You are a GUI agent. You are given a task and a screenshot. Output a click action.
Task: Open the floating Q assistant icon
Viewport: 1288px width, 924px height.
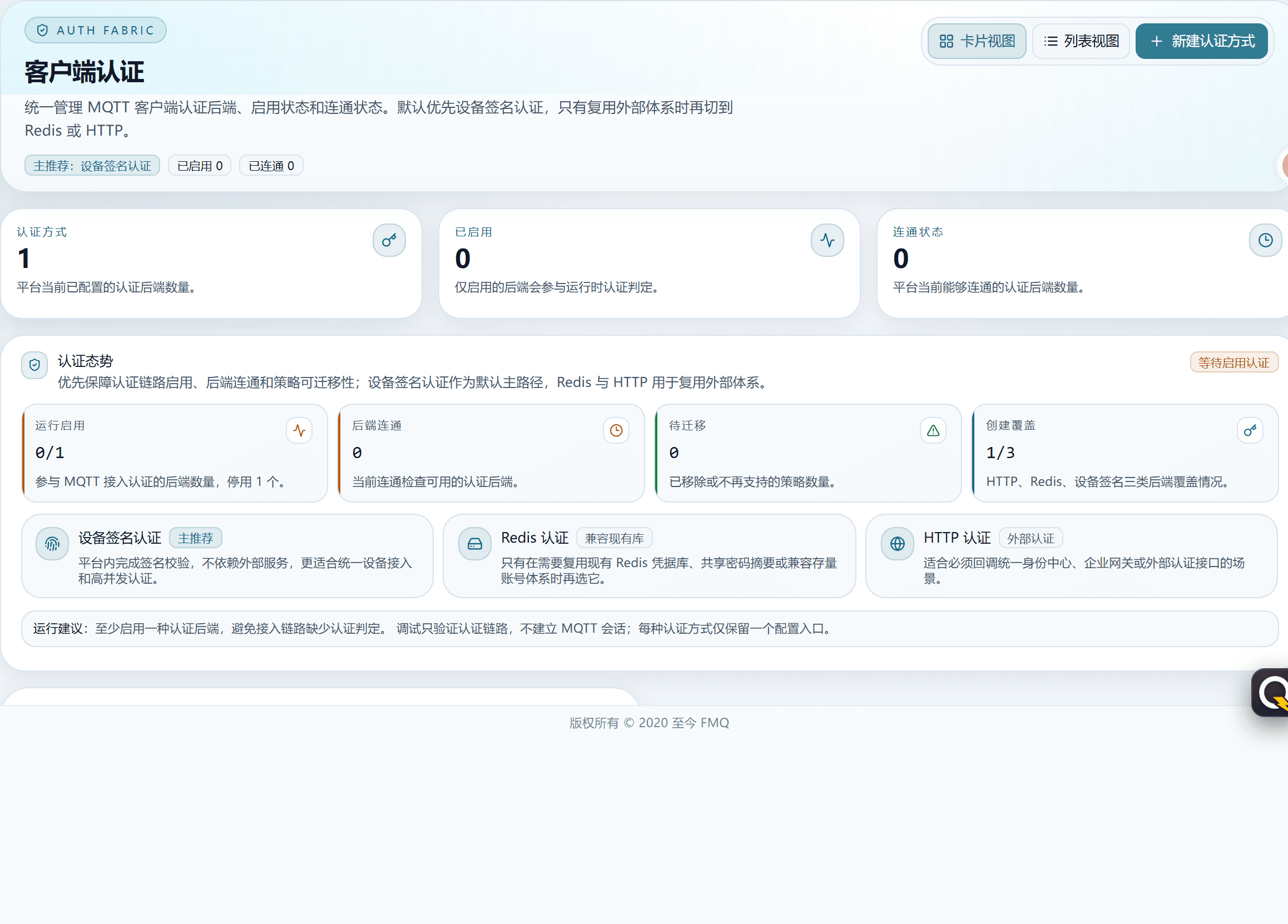pos(1271,692)
